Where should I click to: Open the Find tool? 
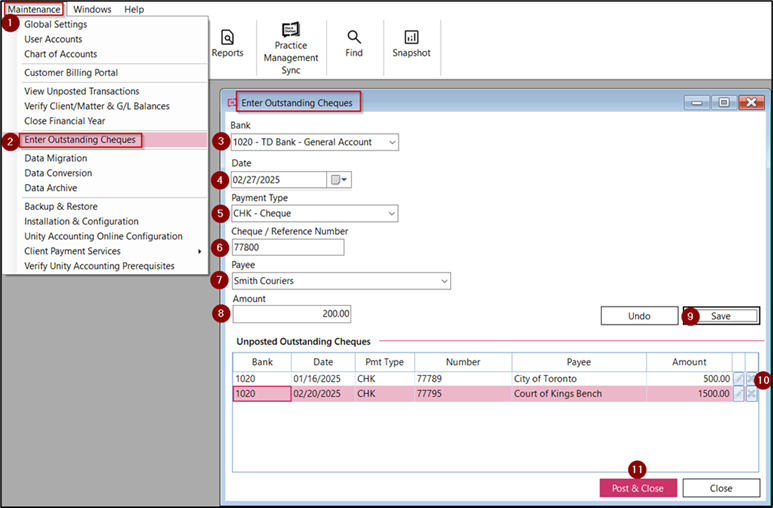point(354,43)
